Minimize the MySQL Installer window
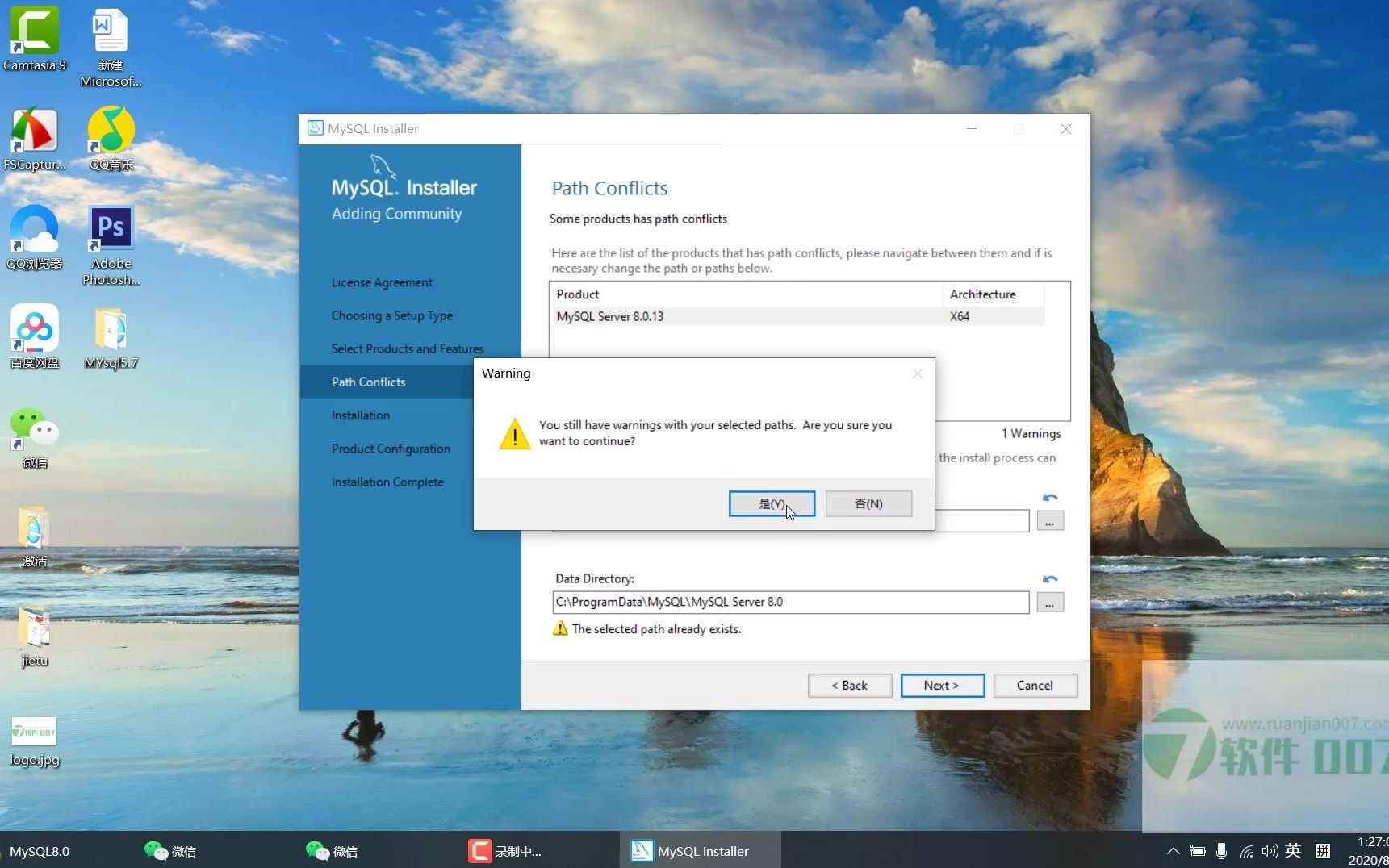 pos(972,129)
